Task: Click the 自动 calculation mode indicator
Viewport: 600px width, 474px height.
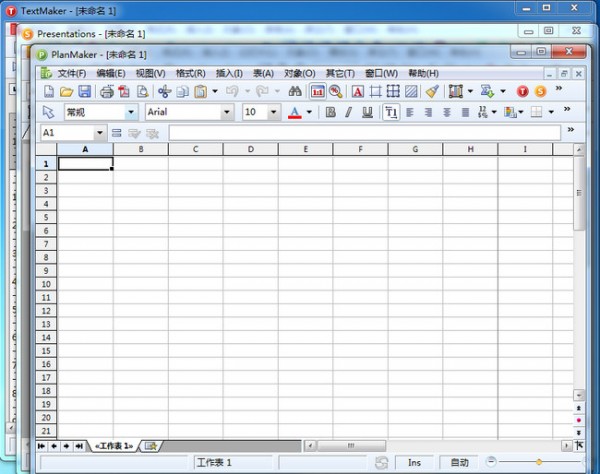Action: [459, 463]
